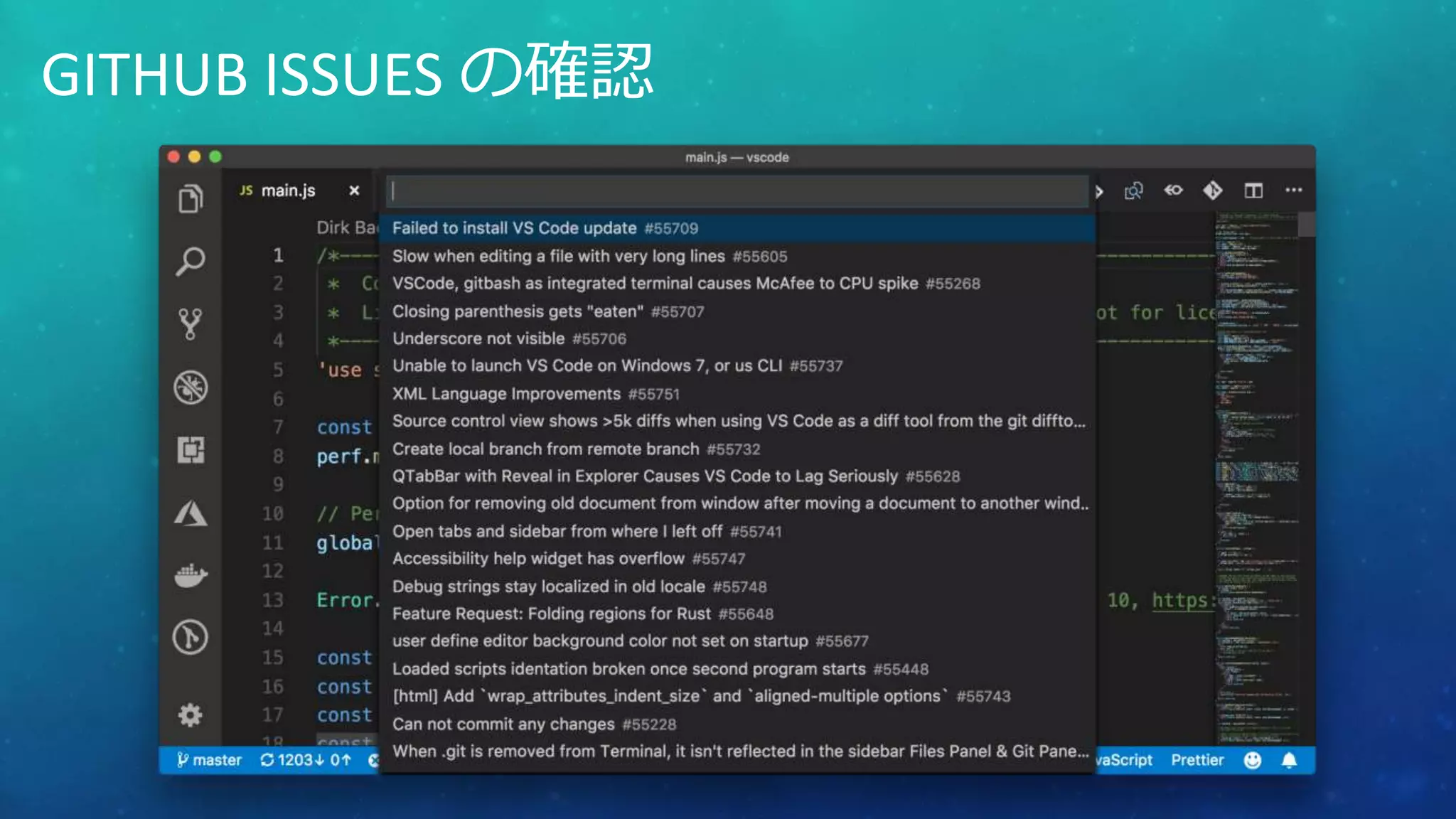This screenshot has height=819, width=1456.
Task: Close the main.js tab
Action: (354, 191)
